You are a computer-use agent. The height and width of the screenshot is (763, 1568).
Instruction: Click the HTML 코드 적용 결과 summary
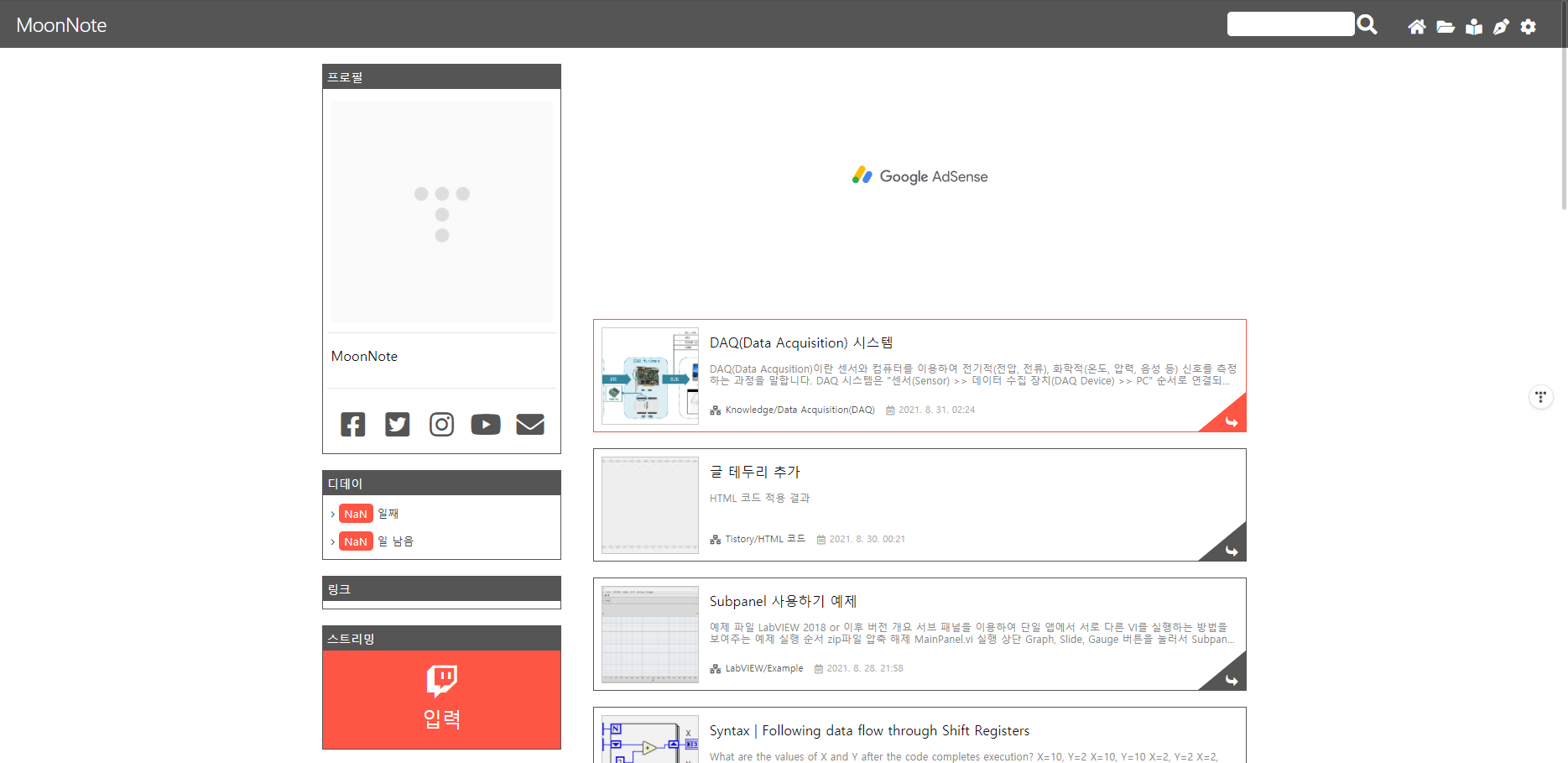pyautogui.click(x=760, y=499)
